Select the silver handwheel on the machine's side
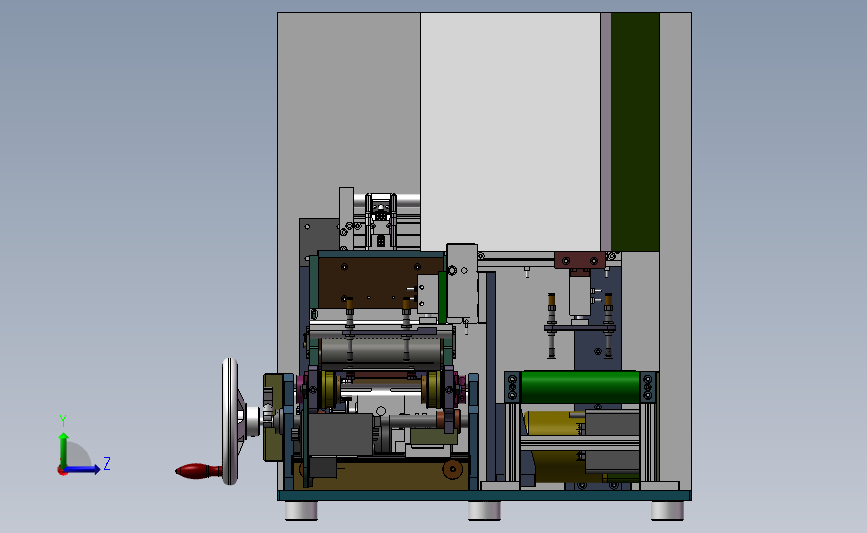 (231, 421)
